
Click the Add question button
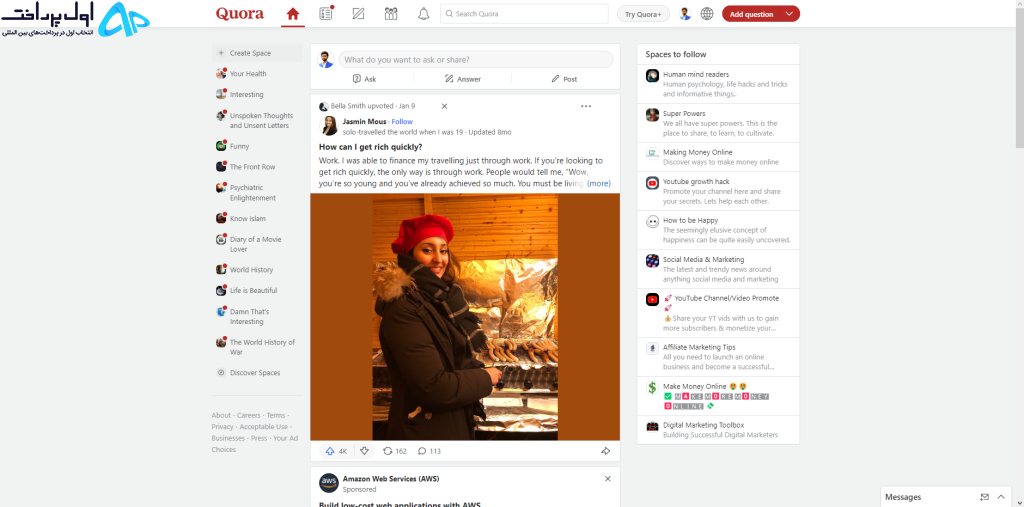[751, 14]
